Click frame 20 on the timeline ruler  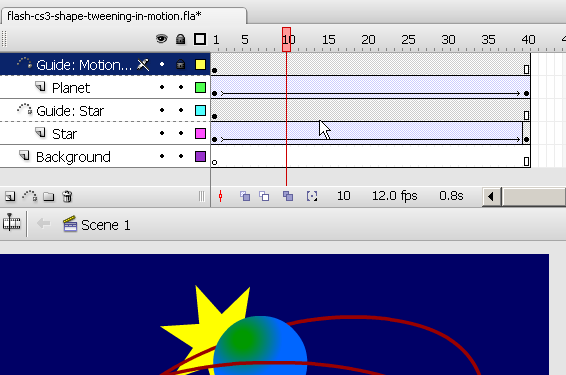pyautogui.click(x=368, y=40)
